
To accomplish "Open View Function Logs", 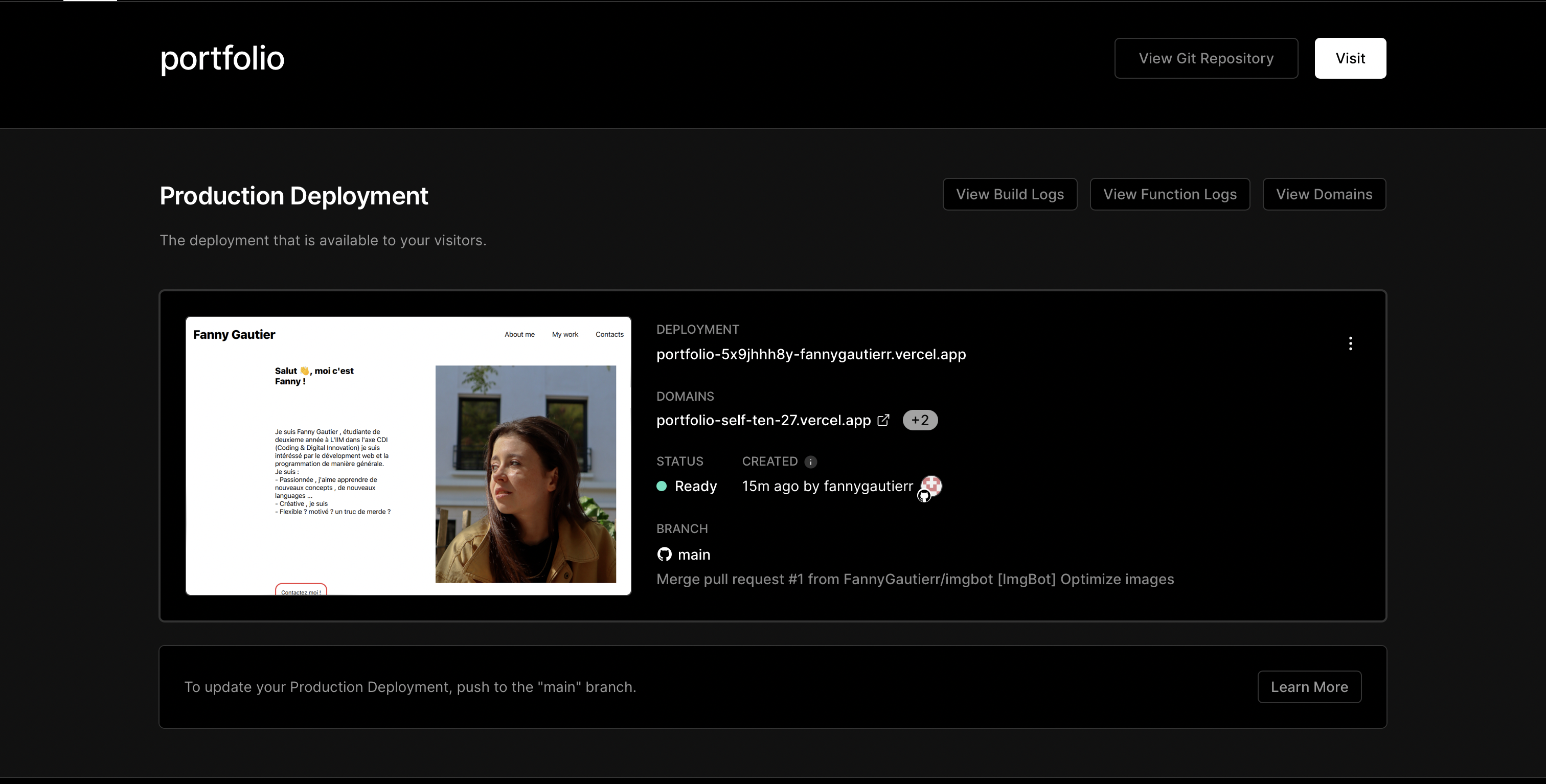I will coord(1169,194).
